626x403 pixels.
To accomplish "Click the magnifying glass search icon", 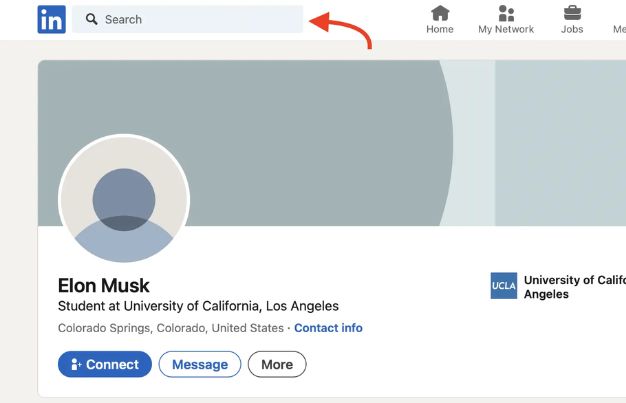I will coord(91,19).
